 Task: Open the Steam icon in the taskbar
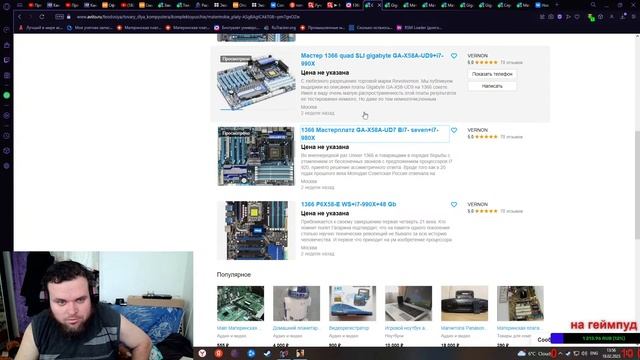pos(267,353)
